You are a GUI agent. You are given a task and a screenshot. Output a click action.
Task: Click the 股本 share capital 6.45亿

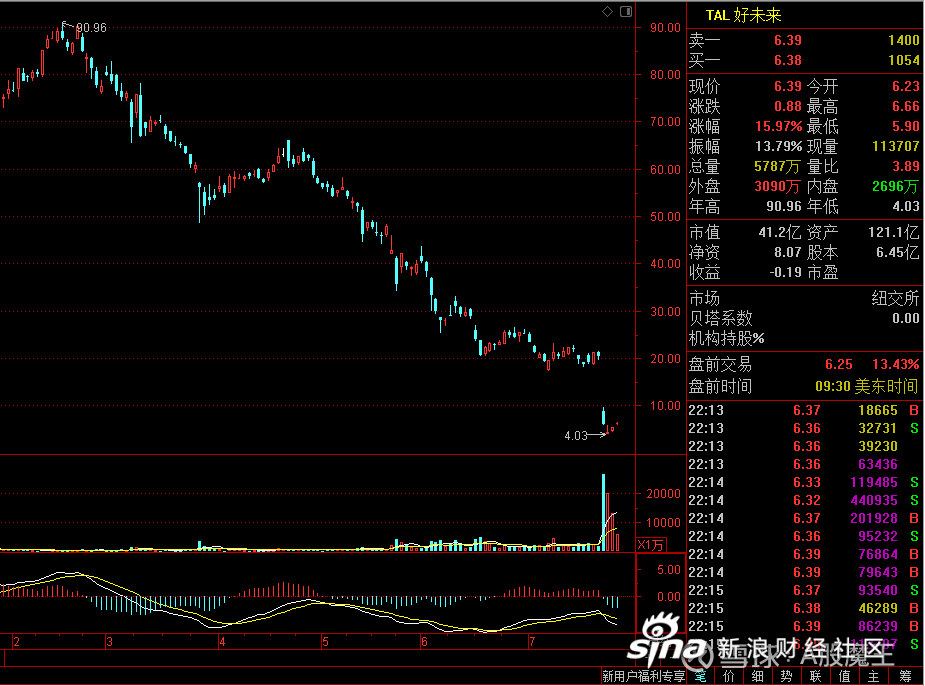897,252
